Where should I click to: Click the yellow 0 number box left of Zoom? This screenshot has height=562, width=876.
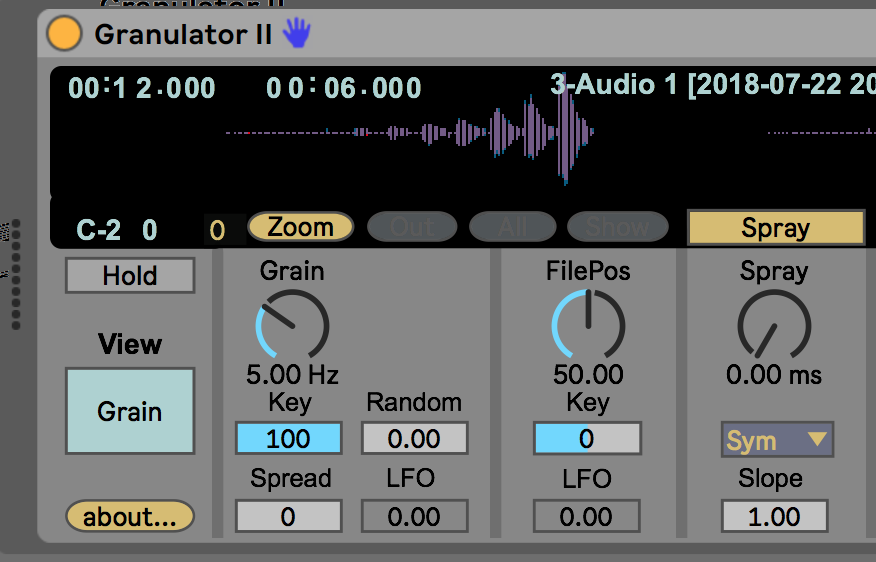(223, 230)
